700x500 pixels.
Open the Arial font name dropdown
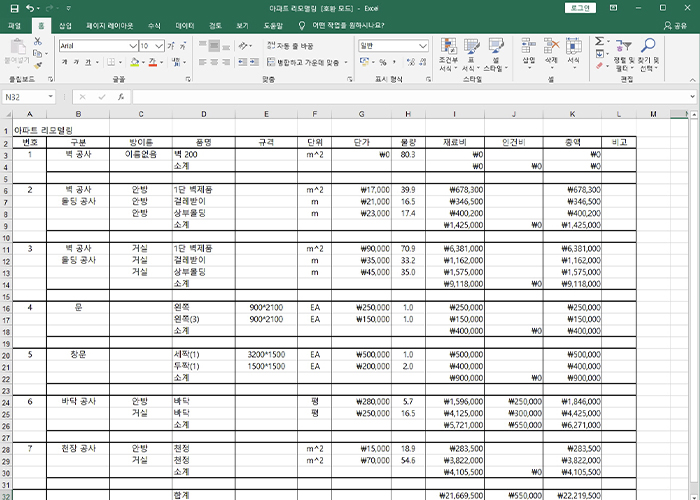pos(133,46)
